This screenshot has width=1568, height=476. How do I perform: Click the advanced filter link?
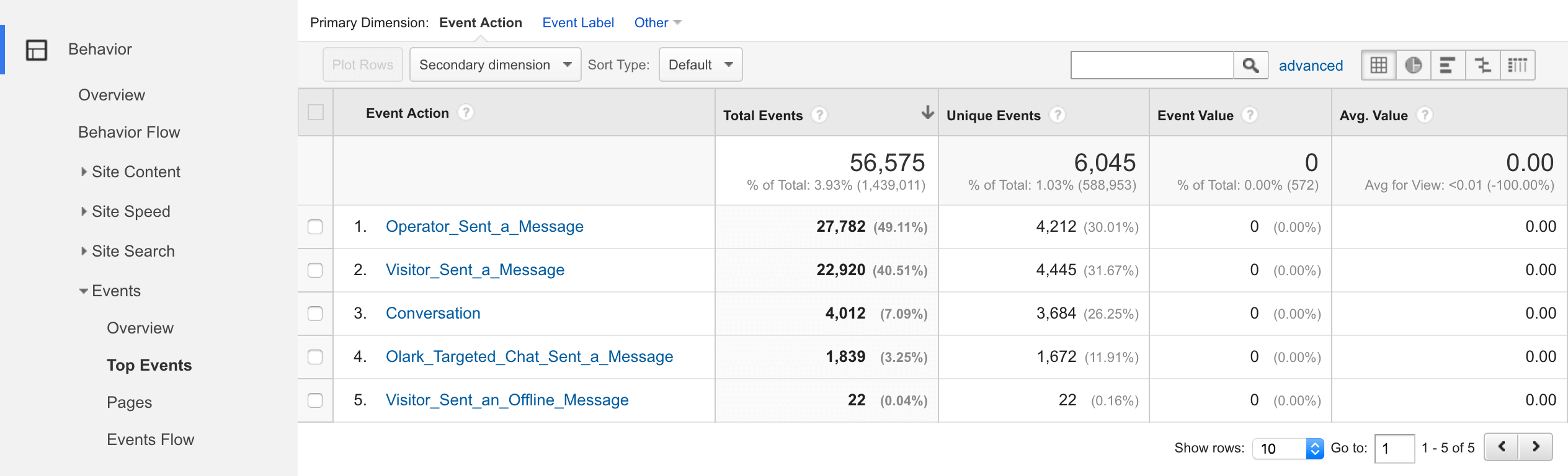(x=1311, y=66)
